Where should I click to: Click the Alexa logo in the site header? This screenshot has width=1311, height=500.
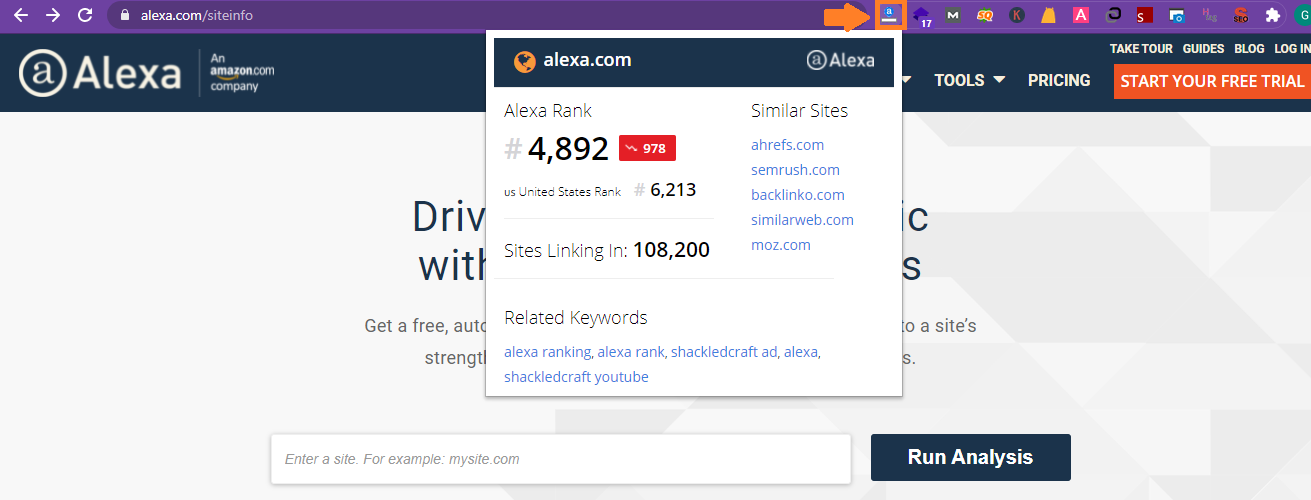(x=99, y=73)
